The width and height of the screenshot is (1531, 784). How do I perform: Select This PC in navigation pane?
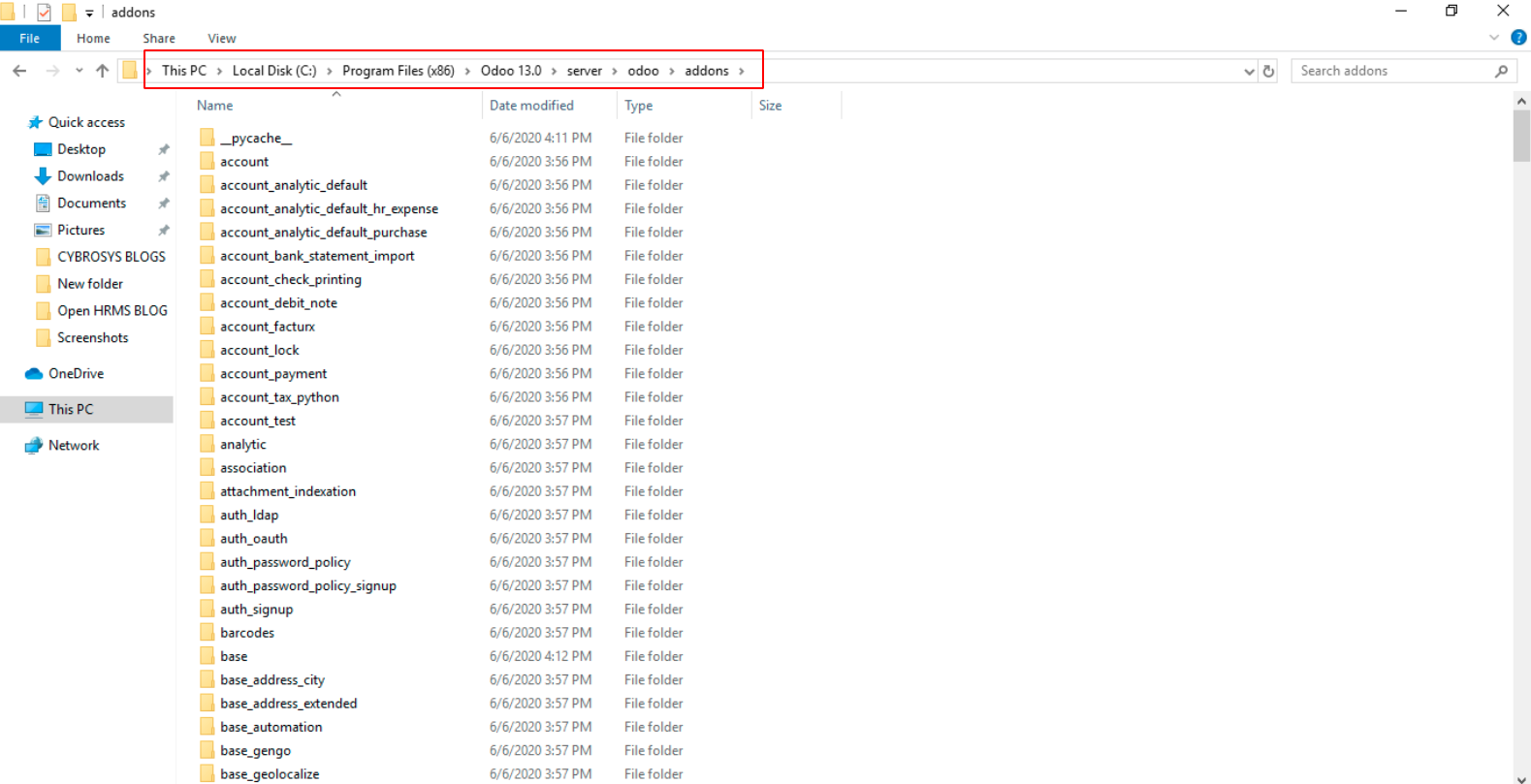coord(71,410)
